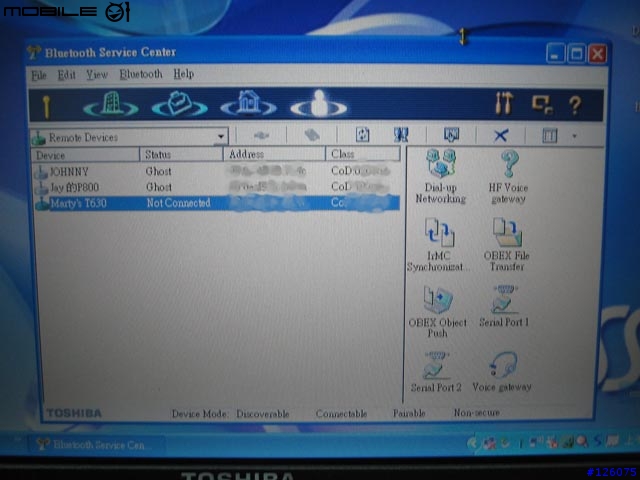Expand the view layout dropdown arrow
Screen dimensions: 640x480
click(574, 136)
